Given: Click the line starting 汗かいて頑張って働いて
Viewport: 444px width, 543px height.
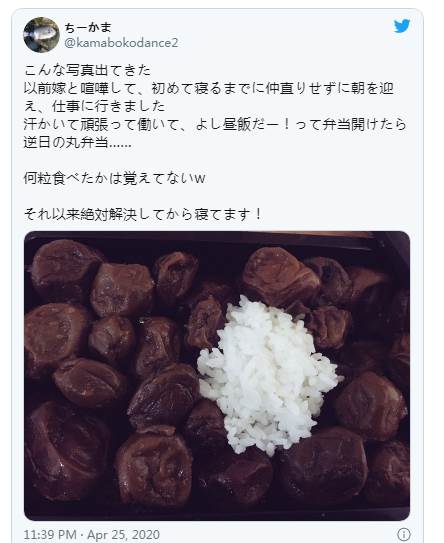Looking at the screenshot, I should pos(215,124).
